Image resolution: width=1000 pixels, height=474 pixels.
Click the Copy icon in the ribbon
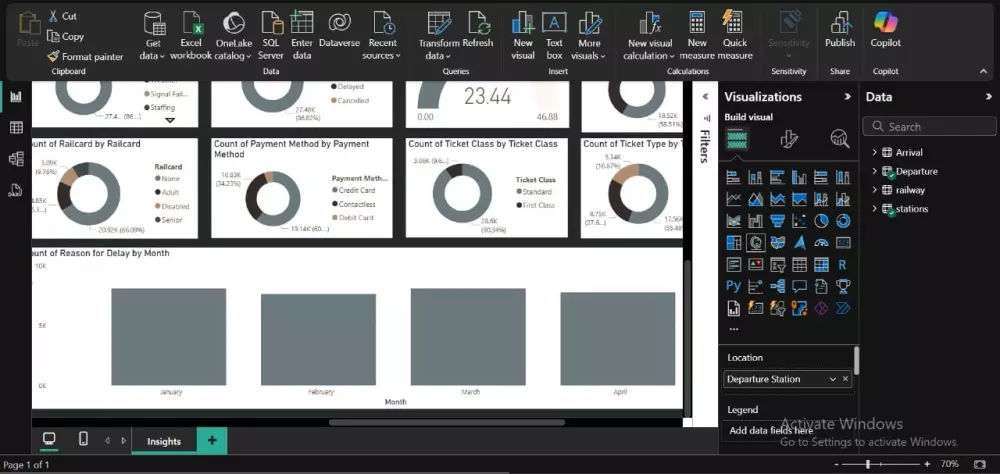click(53, 36)
